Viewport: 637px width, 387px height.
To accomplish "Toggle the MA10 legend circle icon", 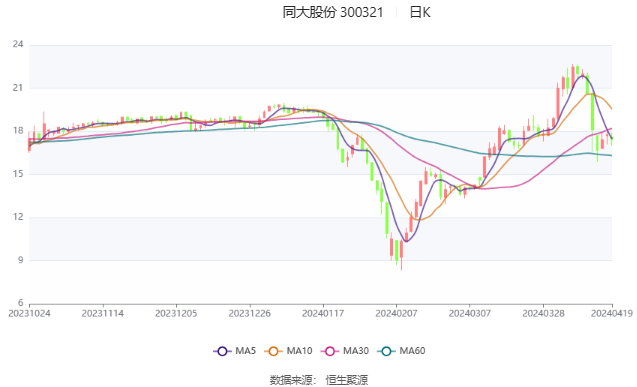I will coord(273,351).
